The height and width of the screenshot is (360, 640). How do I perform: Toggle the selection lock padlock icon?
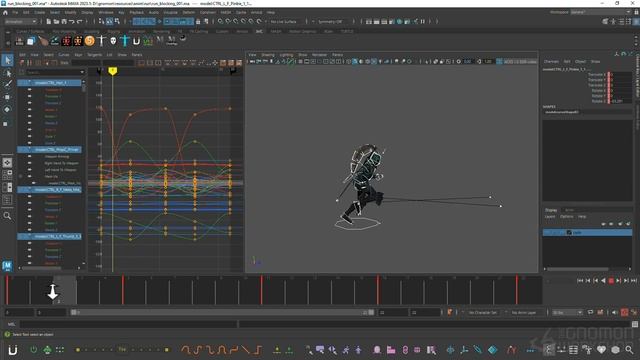tap(198, 22)
